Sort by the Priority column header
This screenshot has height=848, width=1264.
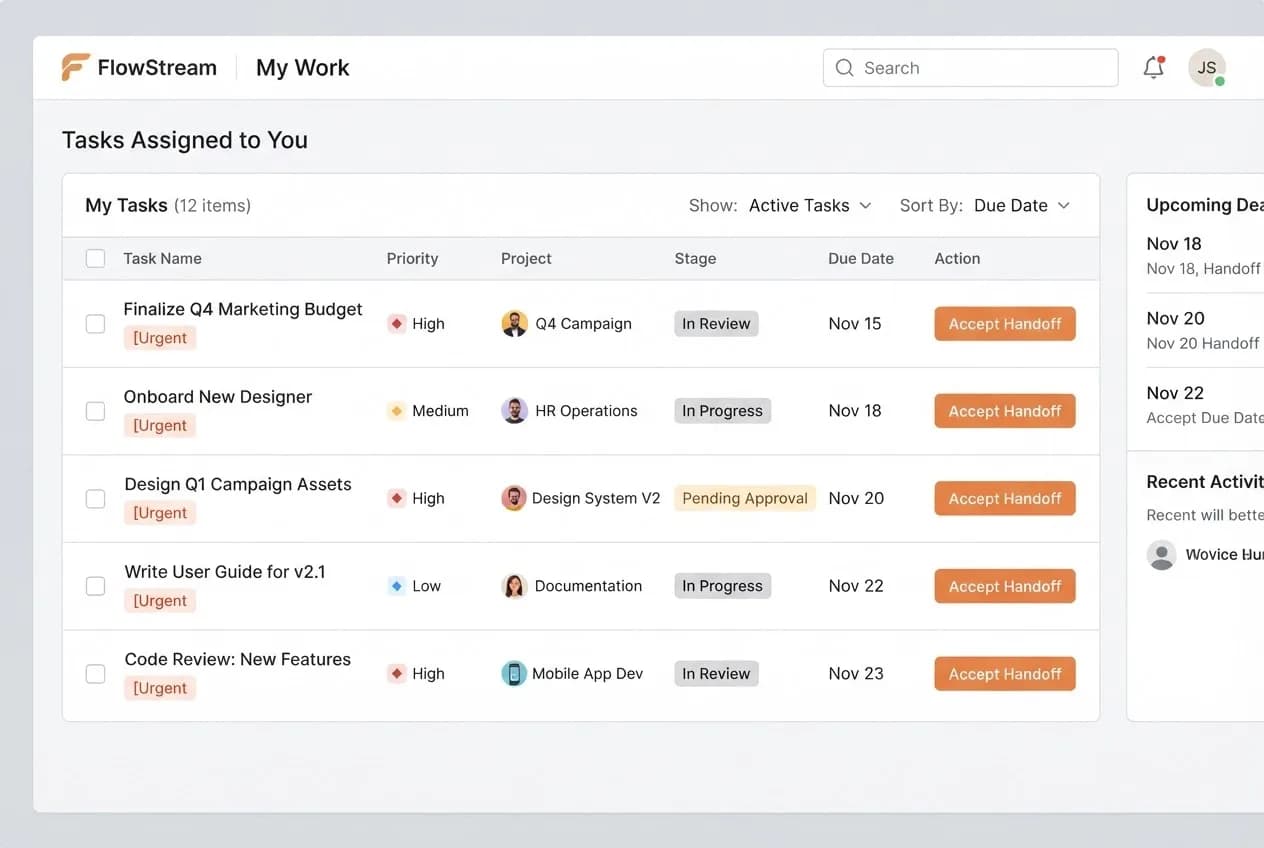[412, 258]
